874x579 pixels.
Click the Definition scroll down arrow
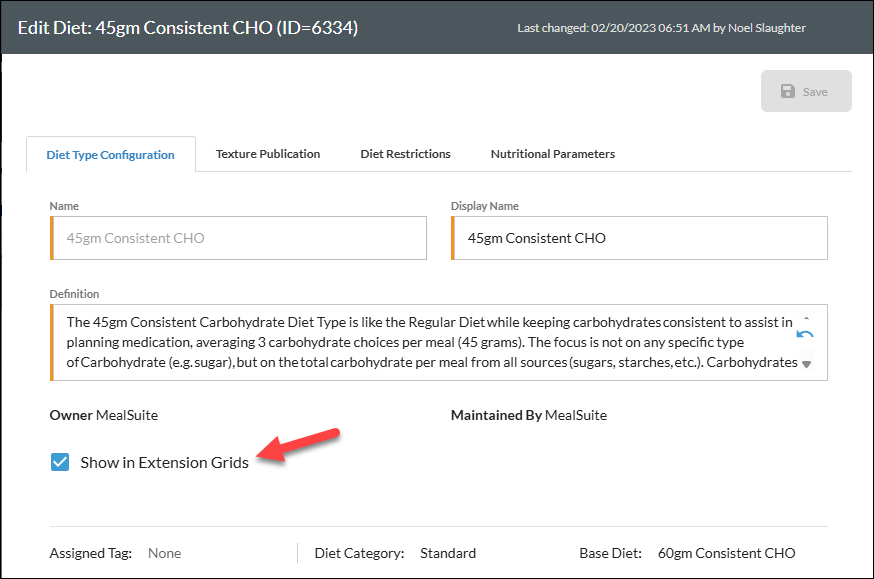806,364
